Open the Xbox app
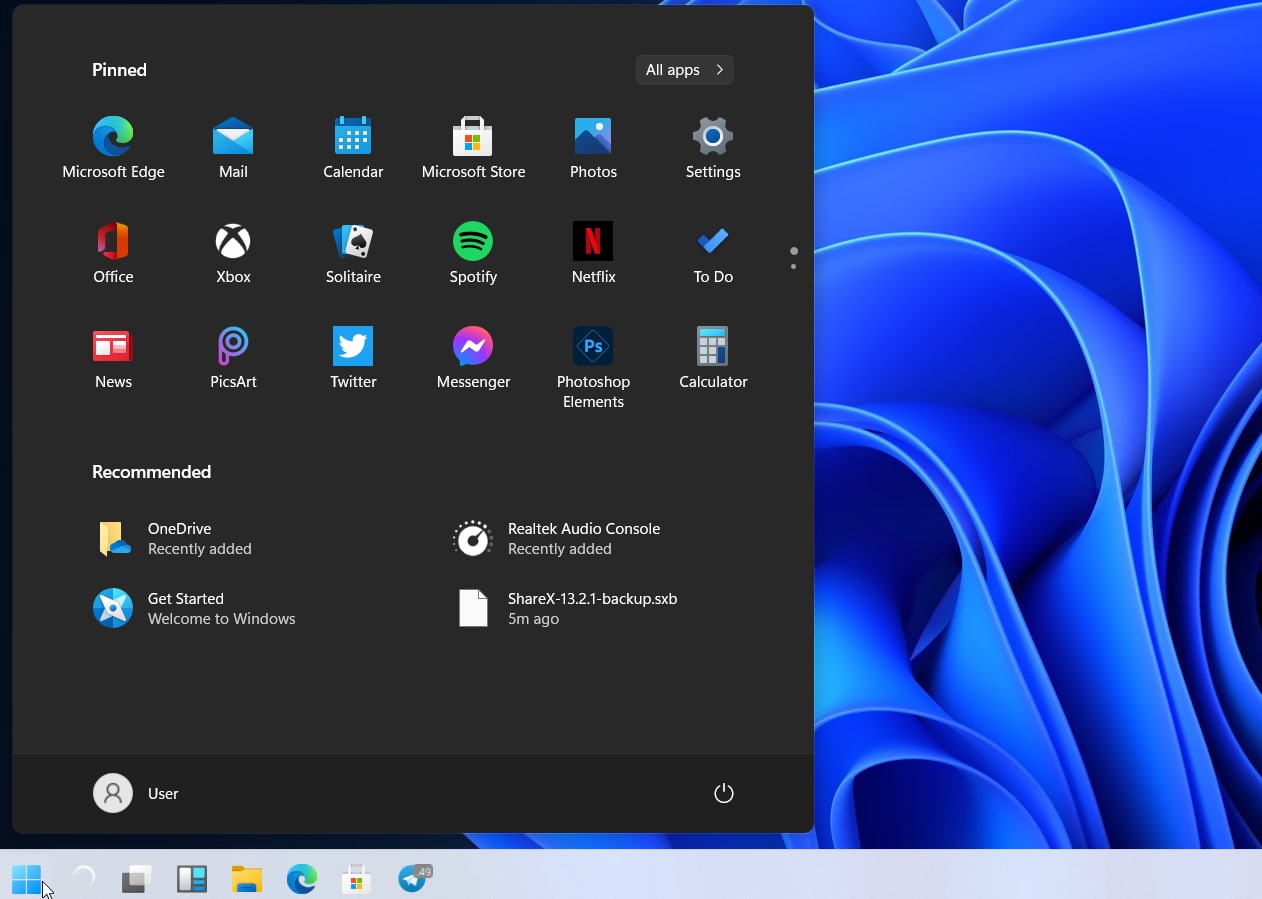Image resolution: width=1262 pixels, height=899 pixels. click(x=233, y=252)
